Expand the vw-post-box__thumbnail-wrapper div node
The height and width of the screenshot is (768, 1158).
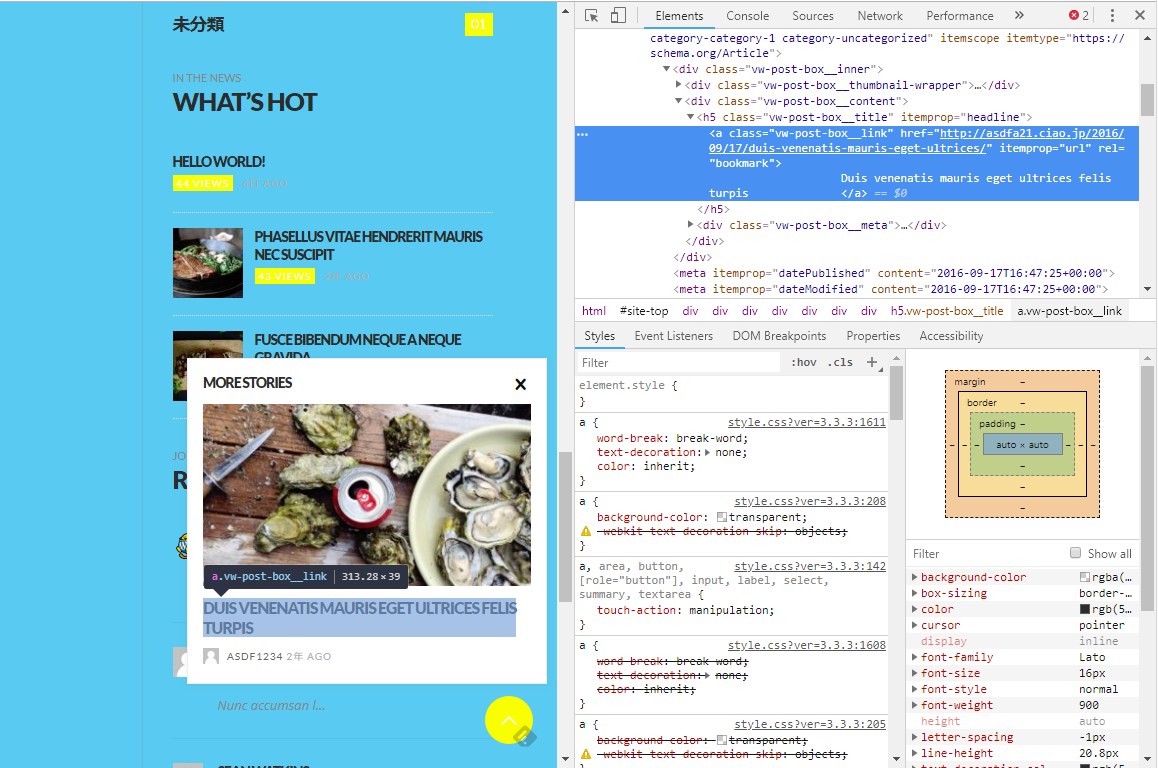[x=680, y=85]
